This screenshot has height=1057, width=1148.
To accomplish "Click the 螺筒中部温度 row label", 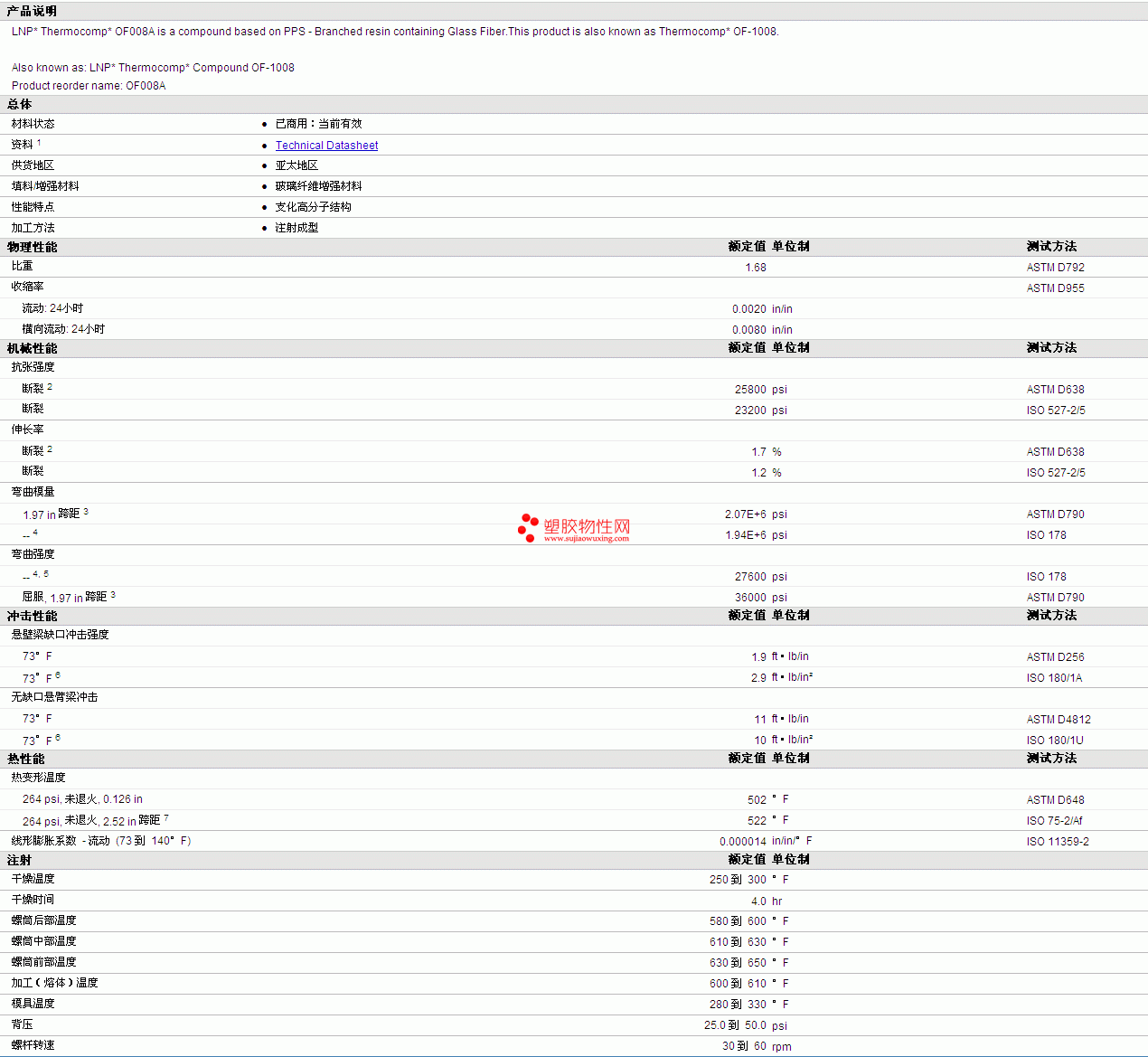I will click(43, 941).
